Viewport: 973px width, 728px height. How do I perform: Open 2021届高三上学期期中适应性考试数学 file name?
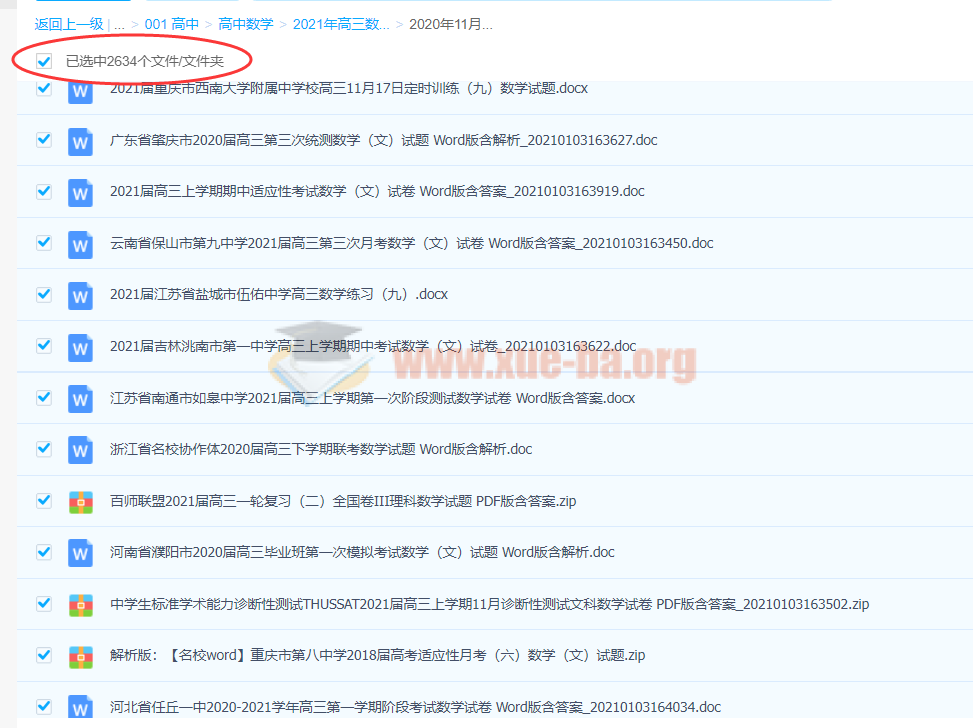[377, 191]
